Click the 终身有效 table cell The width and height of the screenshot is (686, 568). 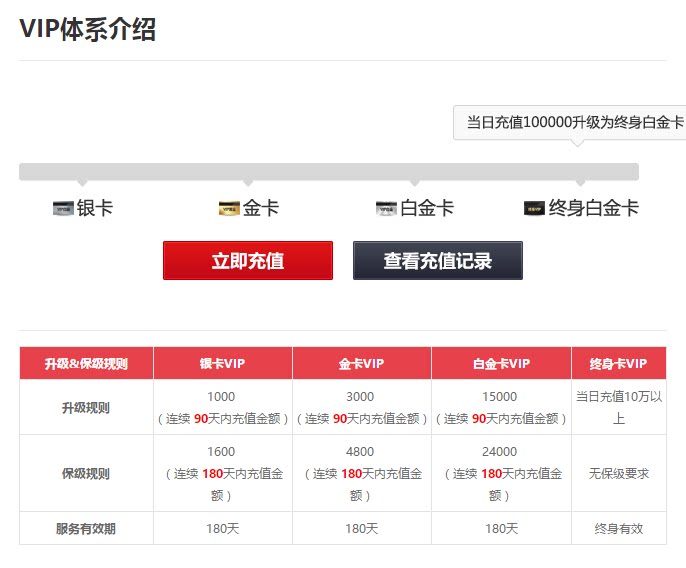(x=618, y=528)
